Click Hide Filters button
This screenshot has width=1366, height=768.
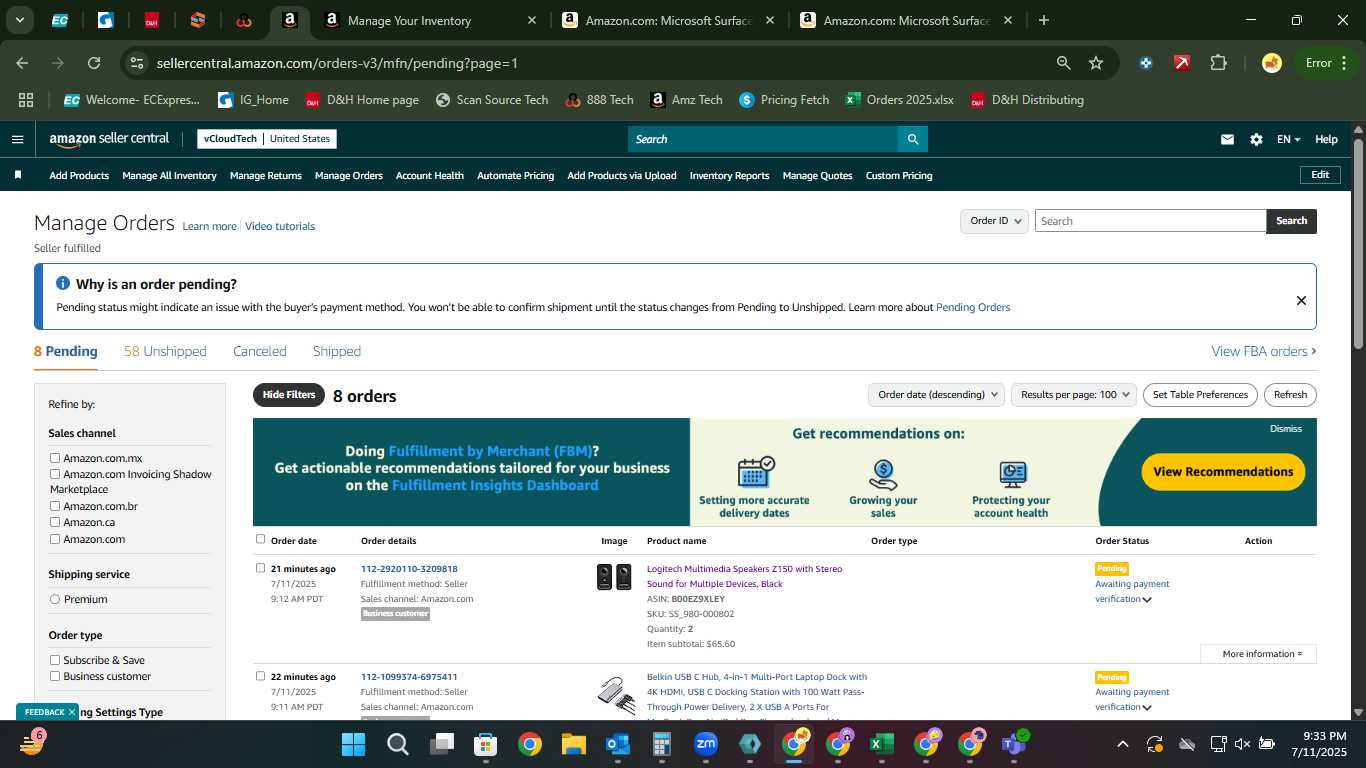(x=289, y=395)
